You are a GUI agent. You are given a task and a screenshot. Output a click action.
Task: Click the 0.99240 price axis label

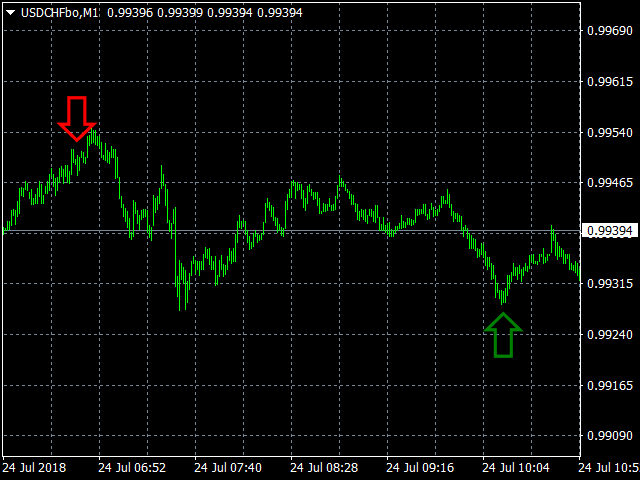[610, 335]
